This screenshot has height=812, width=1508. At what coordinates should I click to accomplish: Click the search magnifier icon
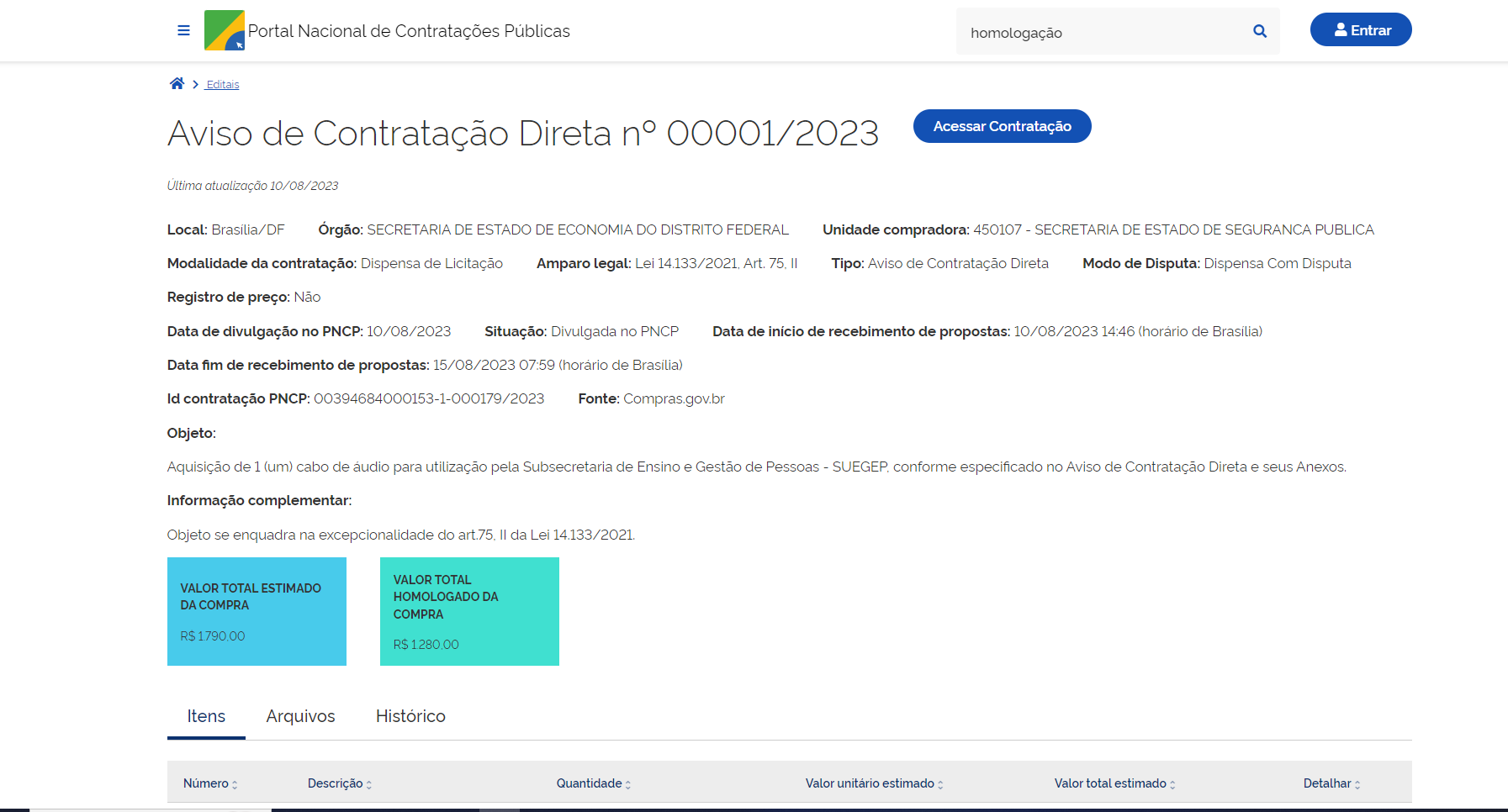pos(1259,32)
